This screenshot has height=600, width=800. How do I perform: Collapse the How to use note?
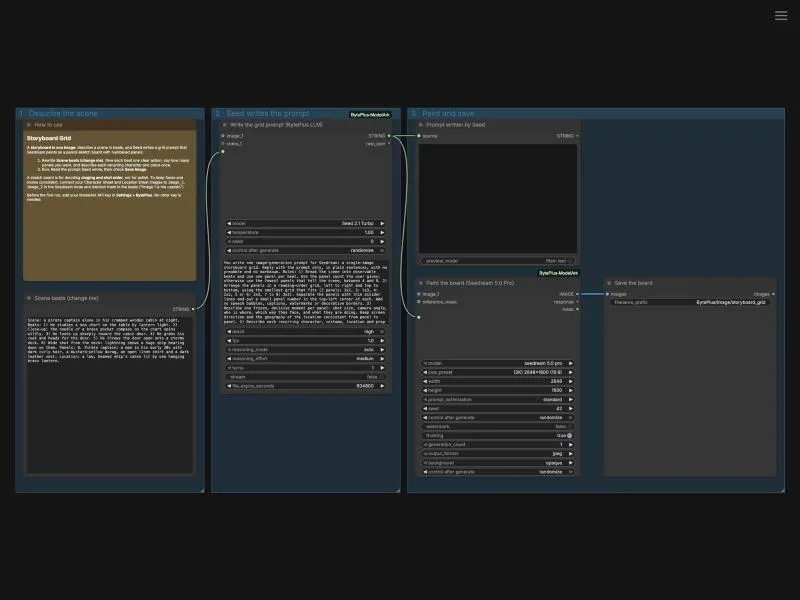click(29, 124)
